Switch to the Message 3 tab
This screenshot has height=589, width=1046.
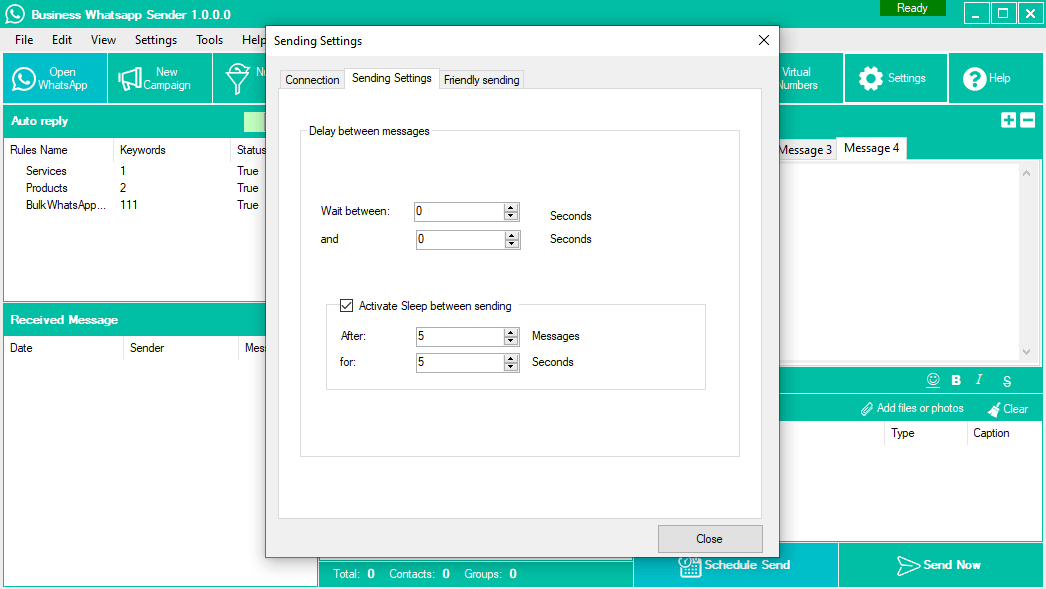[x=807, y=149]
